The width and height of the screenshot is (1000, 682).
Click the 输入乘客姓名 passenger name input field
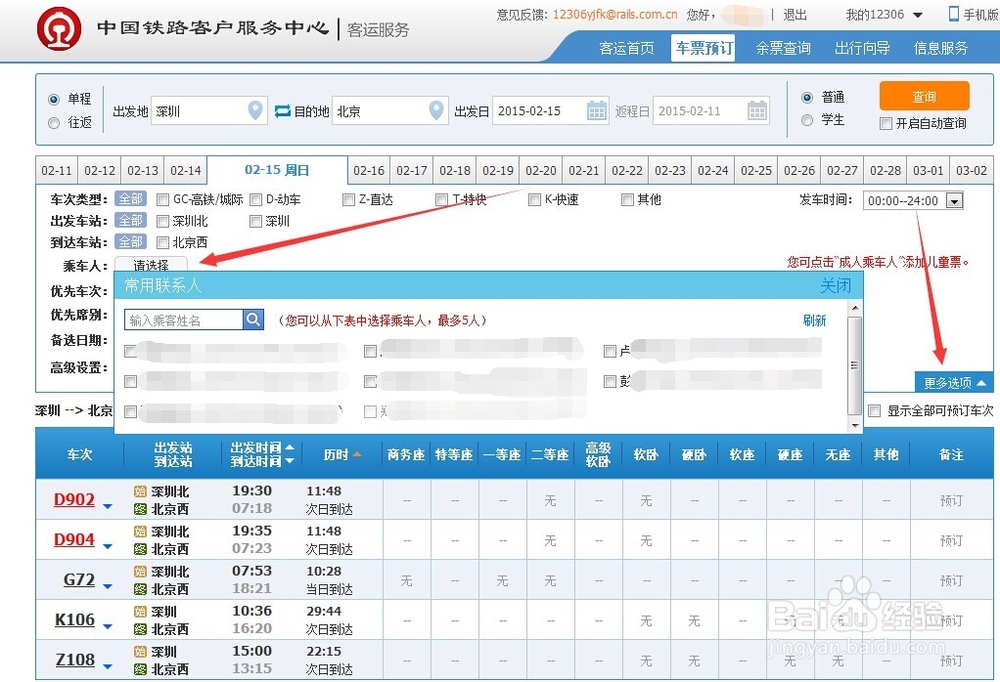(180, 319)
